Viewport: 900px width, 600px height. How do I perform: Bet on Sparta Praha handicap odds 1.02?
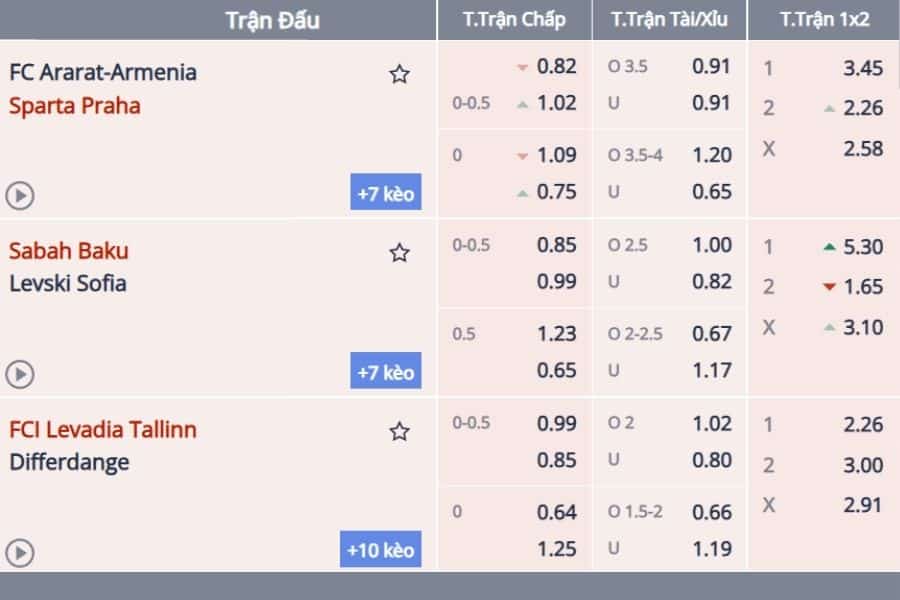(556, 103)
